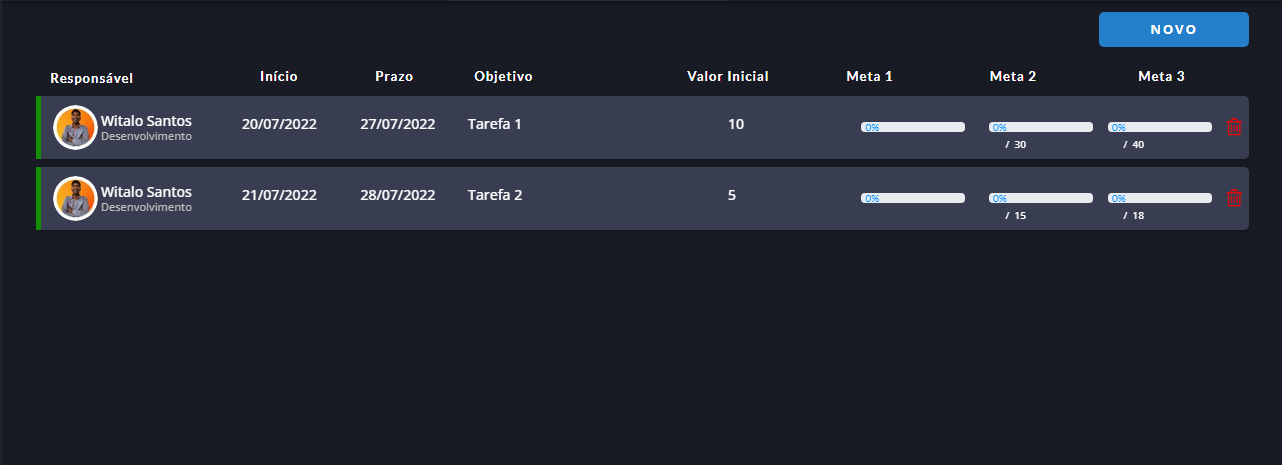The width and height of the screenshot is (1282, 465).
Task: Click the Prazo column header
Action: pos(394,76)
